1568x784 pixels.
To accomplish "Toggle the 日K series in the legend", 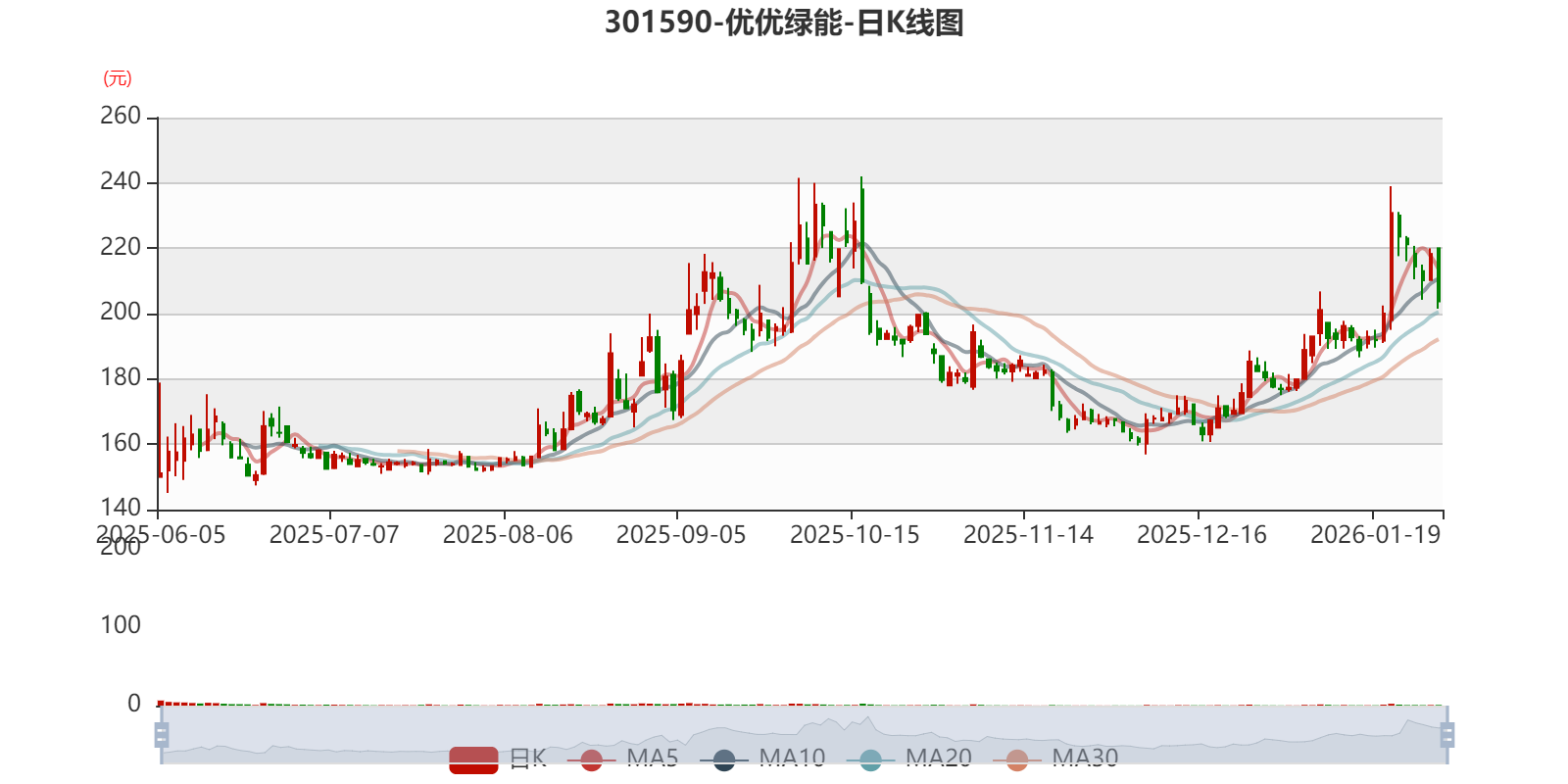I will 498,759.
